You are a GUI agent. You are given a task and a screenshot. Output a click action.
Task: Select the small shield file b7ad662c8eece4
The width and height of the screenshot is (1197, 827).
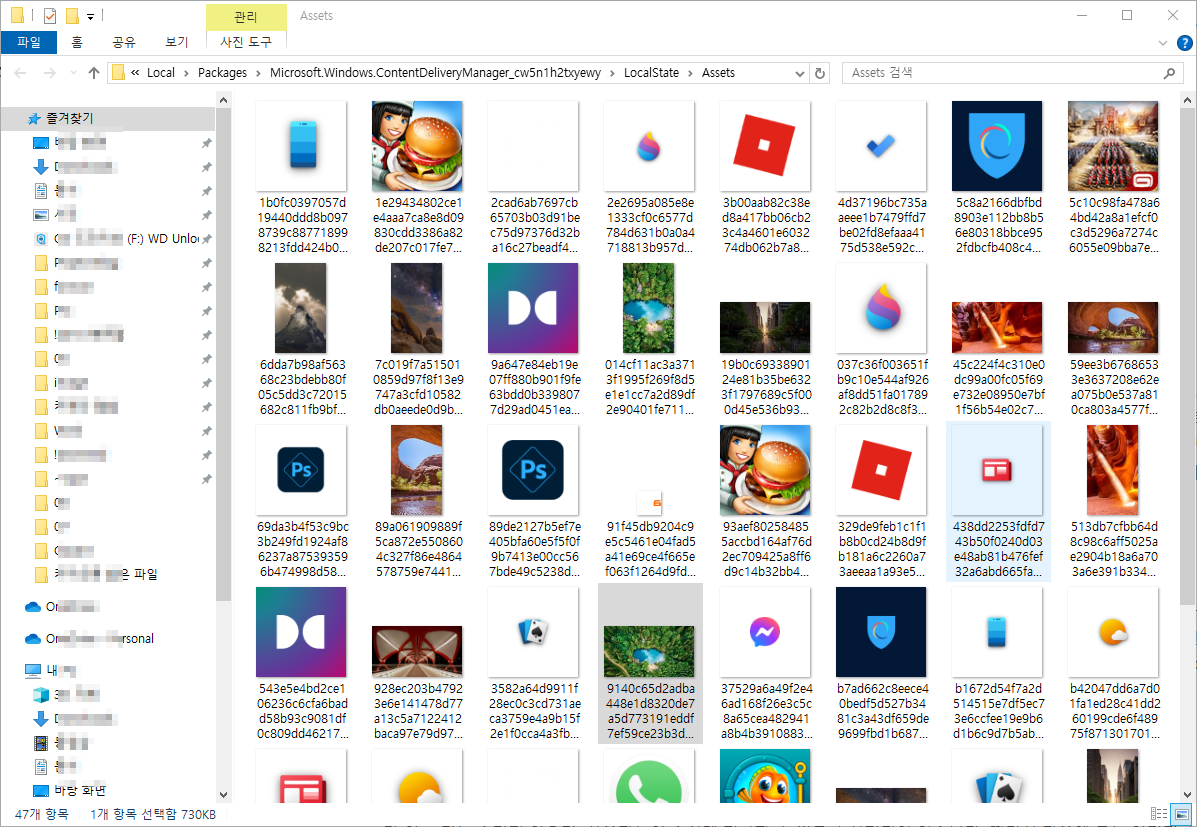click(x=882, y=664)
